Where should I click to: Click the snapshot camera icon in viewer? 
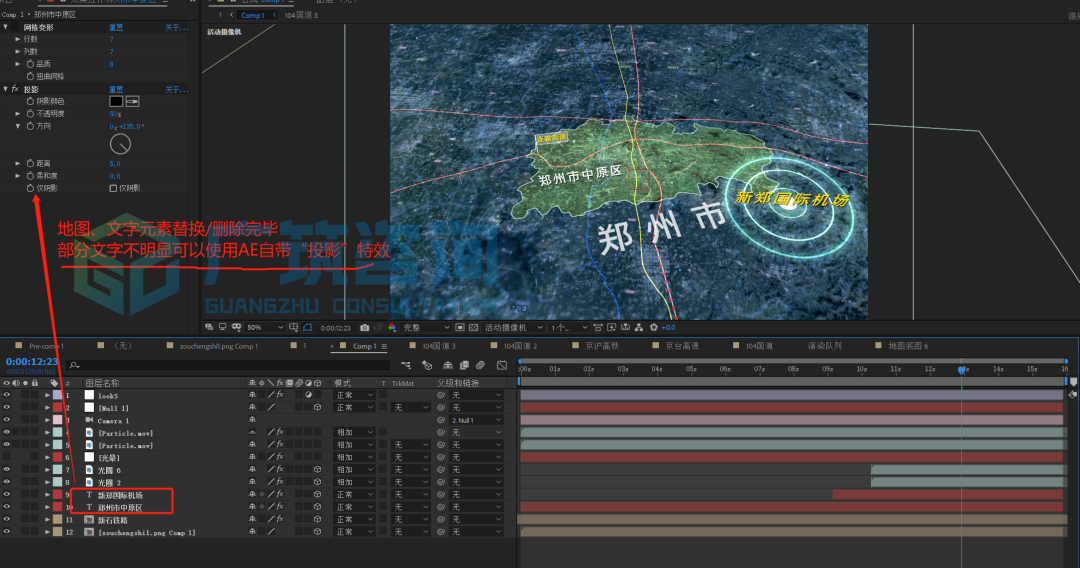click(364, 327)
